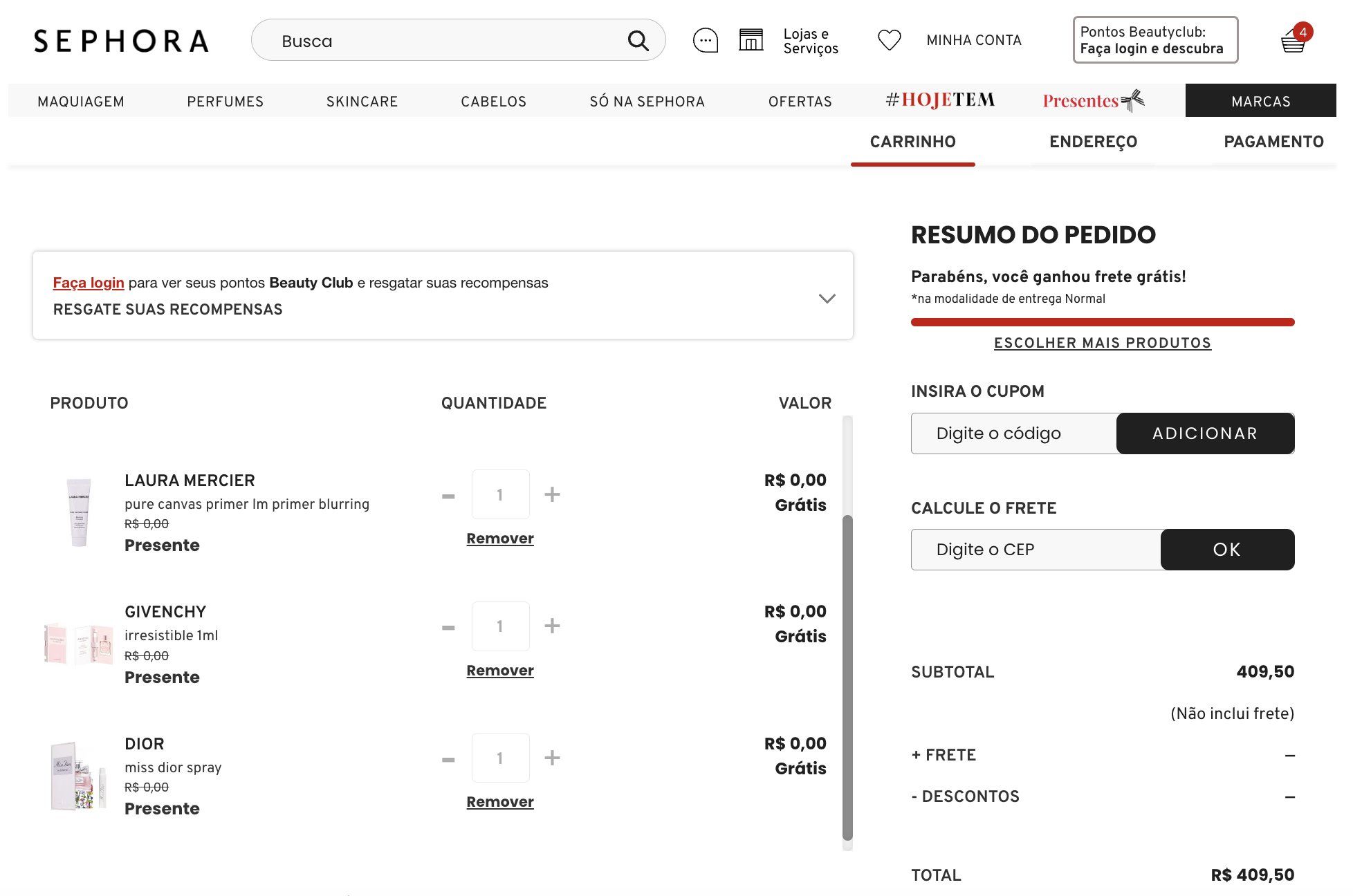Decrease Laura Mercier quantity with minus
1353x896 pixels.
tap(448, 496)
